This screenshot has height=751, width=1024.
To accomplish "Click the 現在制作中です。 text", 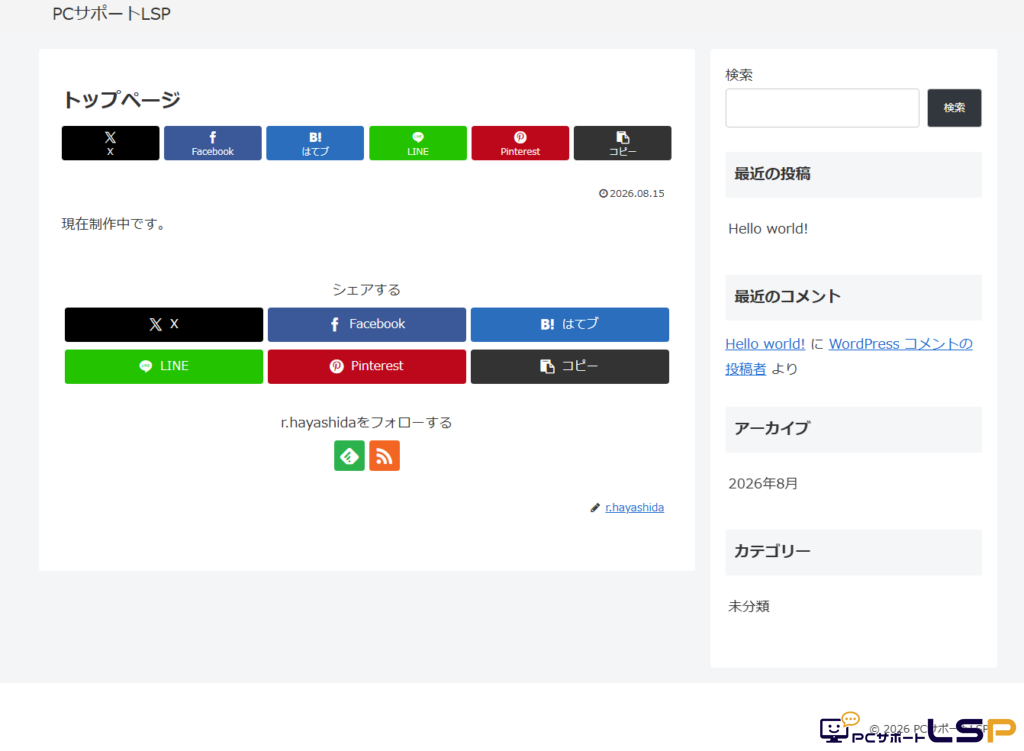I will (x=115, y=224).
